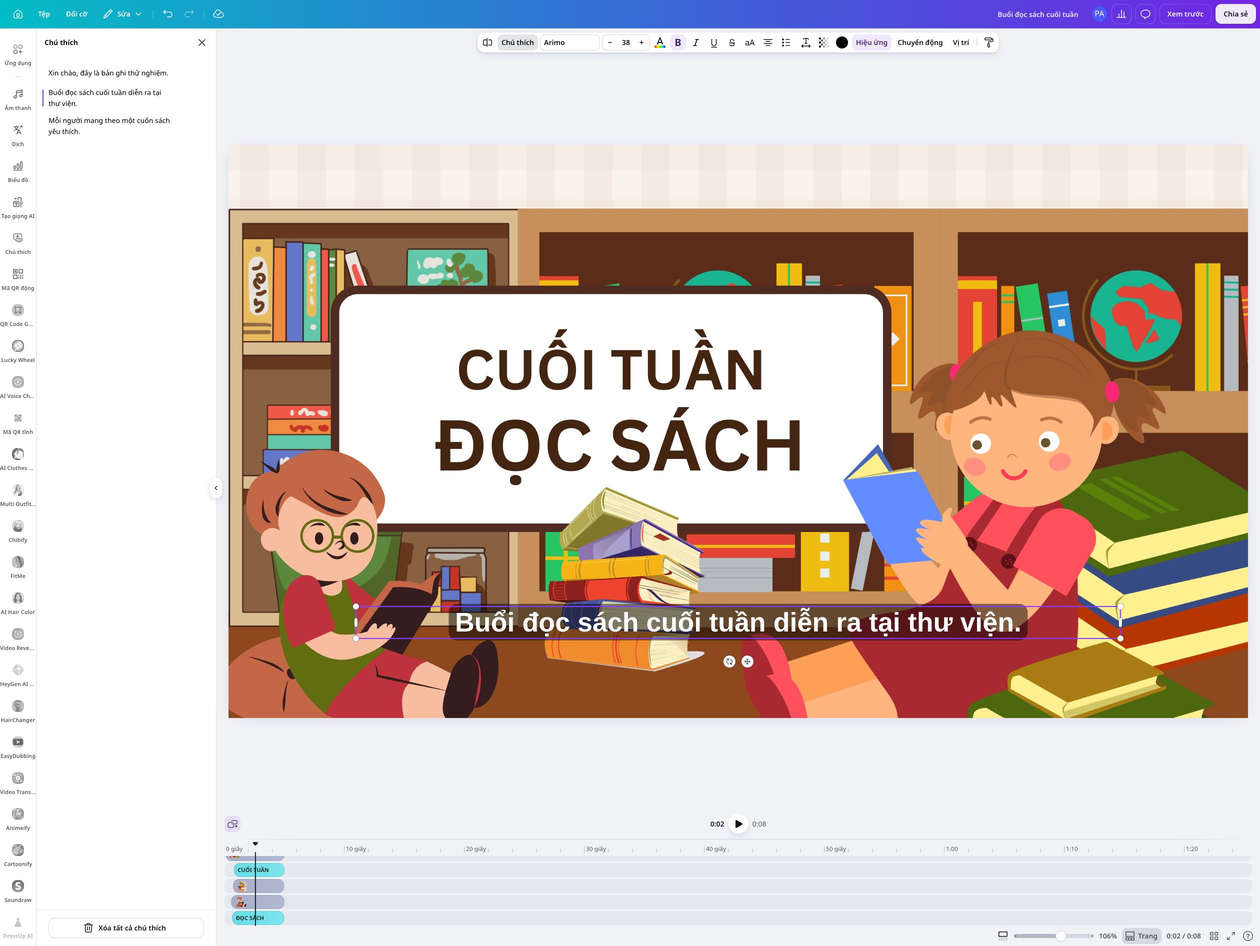Viewport: 1260px width, 946px height.
Task: Select caption 'Buổi đọc sách cuối tuần diễn ra tại thư viện.'
Action: pyautogui.click(x=105, y=98)
